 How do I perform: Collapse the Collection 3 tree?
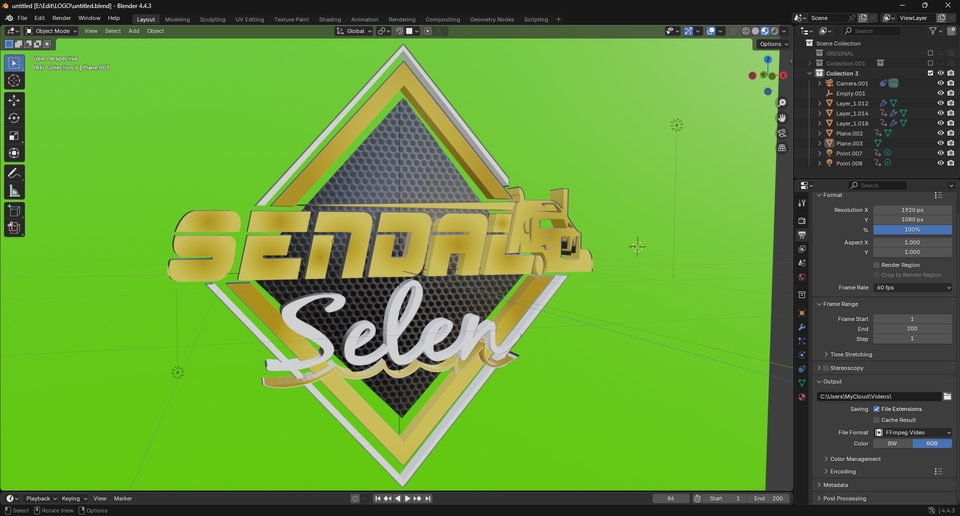click(810, 73)
